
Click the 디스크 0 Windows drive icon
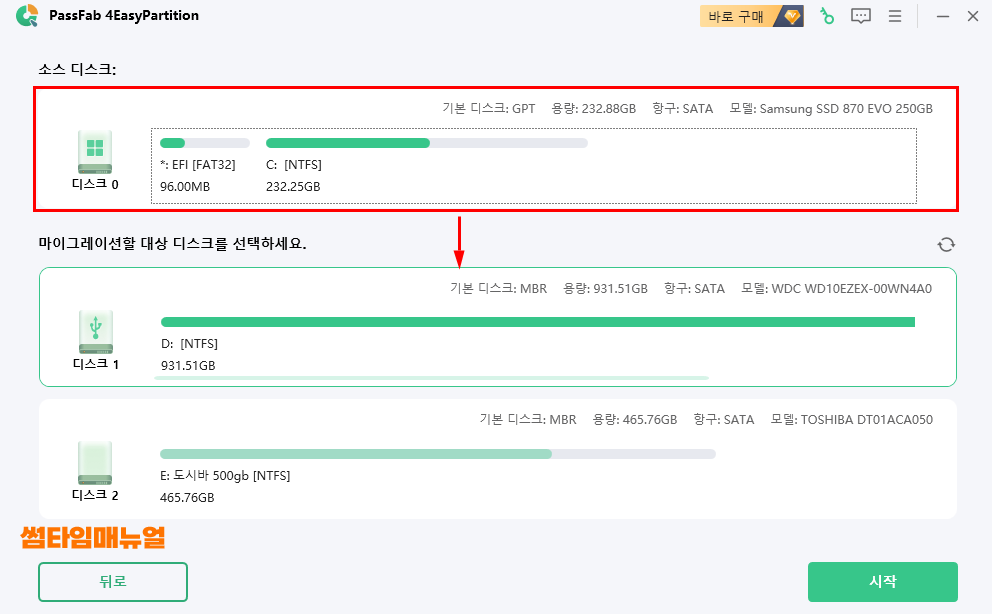95,151
